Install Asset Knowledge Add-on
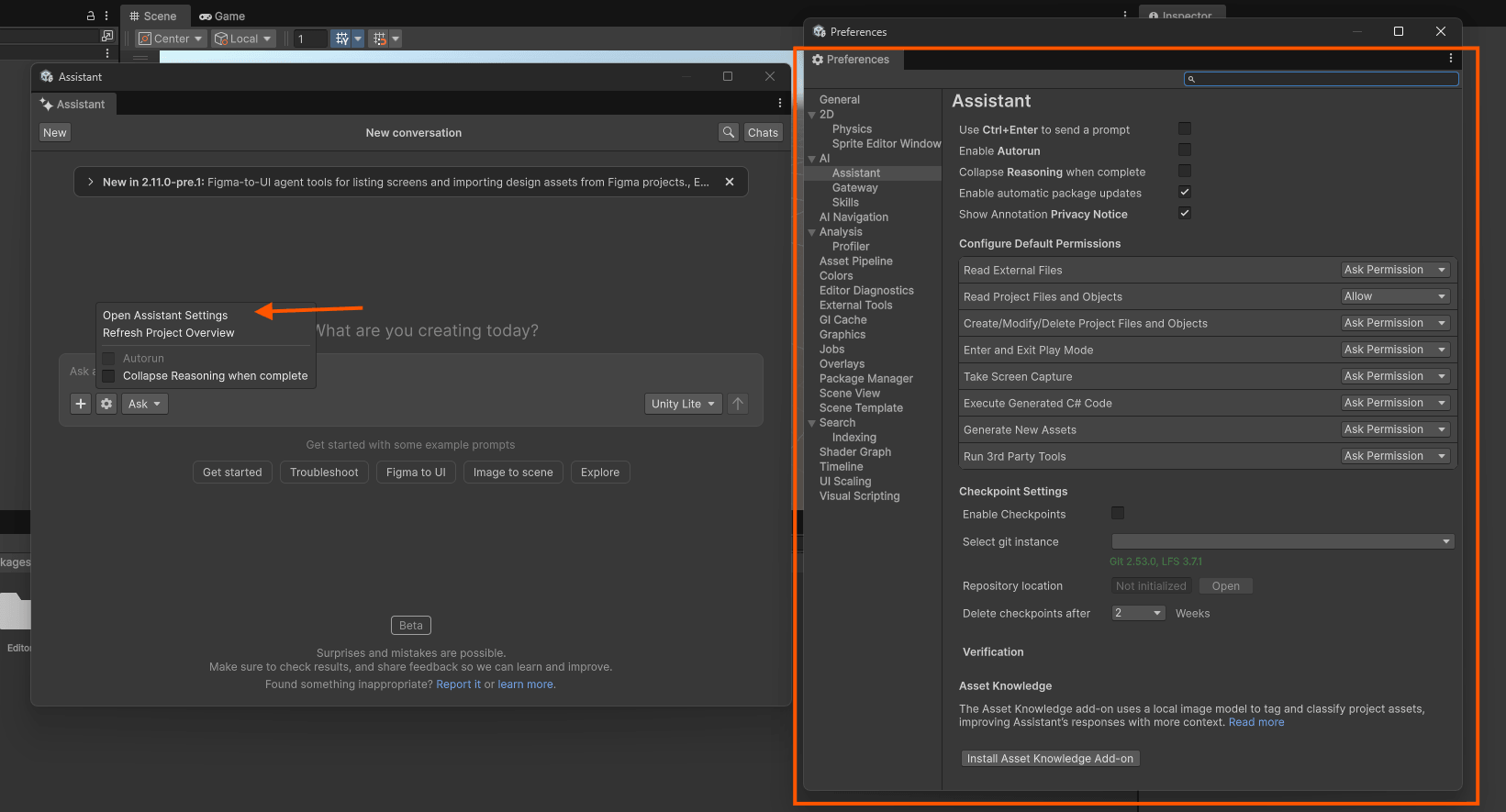Viewport: 1506px width, 812px height. 1050,759
